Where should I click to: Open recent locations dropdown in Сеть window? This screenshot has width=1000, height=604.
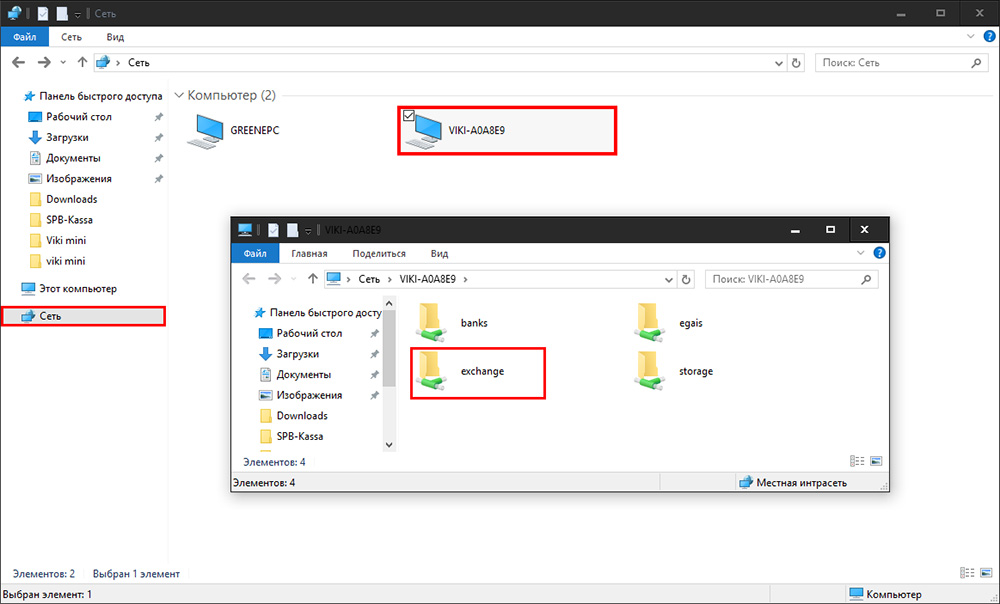pos(63,63)
